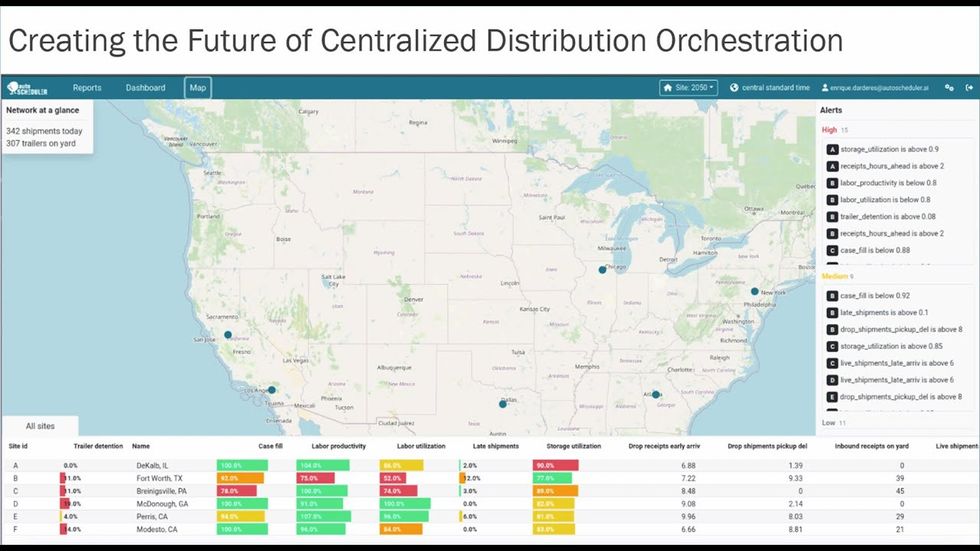Sort by Labor utilization column header
Viewport: 980px width, 551px height.
(x=421, y=446)
